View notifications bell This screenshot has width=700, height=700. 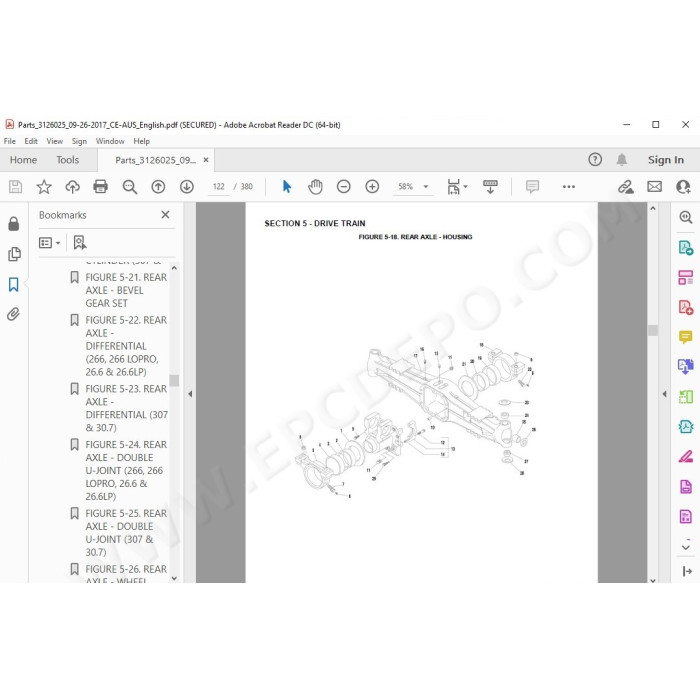[x=622, y=159]
